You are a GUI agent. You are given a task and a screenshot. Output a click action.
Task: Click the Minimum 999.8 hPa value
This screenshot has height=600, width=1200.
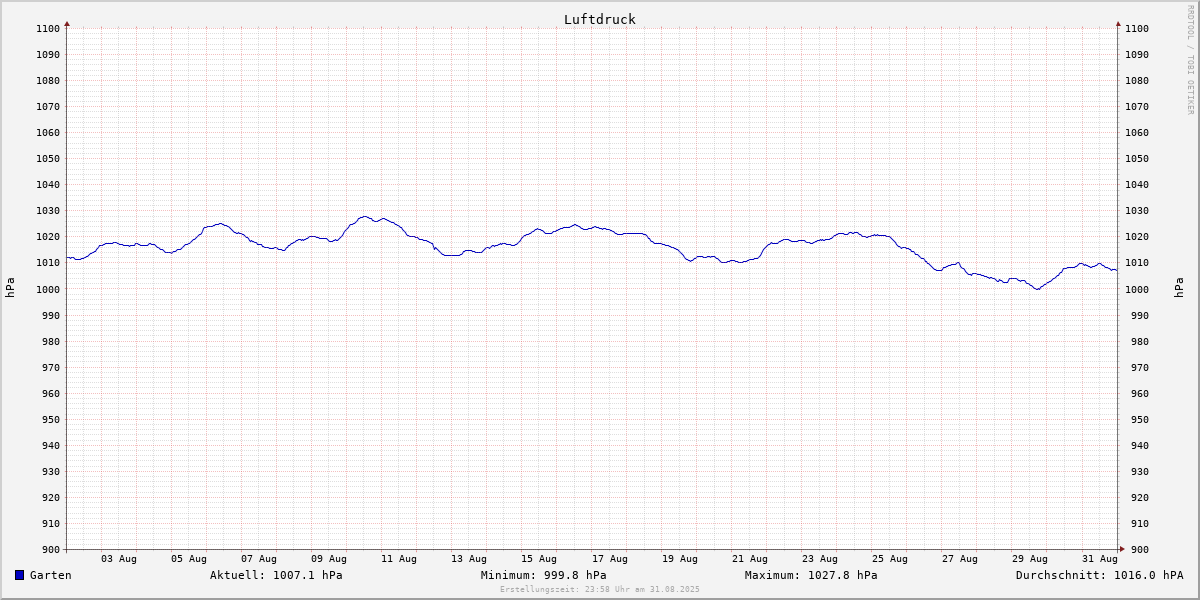[x=543, y=575]
